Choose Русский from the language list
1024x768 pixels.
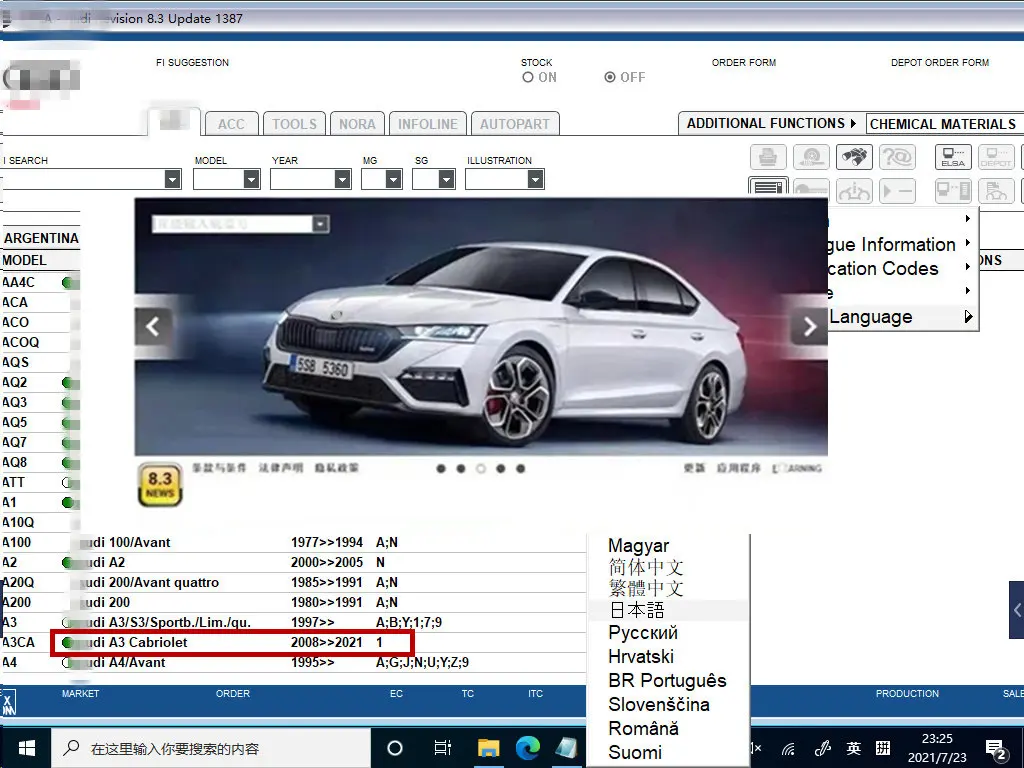pos(643,633)
